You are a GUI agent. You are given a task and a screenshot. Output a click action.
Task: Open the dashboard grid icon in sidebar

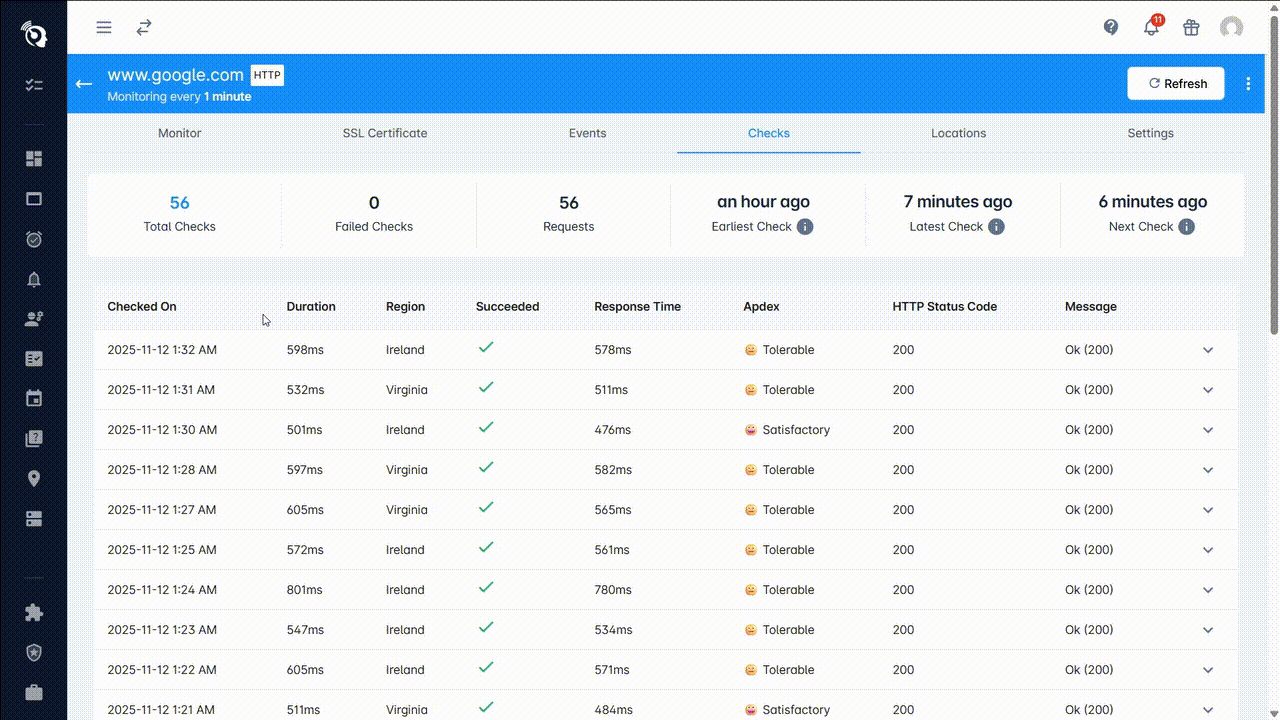[34, 159]
